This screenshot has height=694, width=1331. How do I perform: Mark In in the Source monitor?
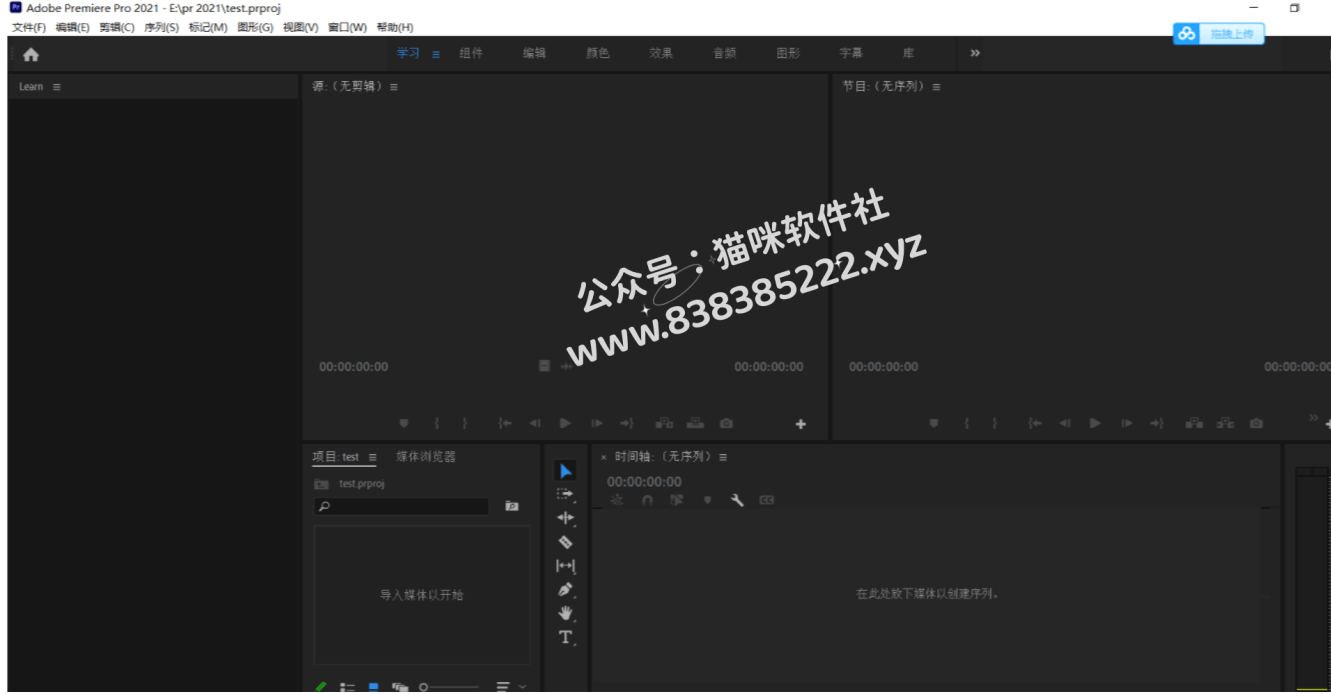(436, 423)
